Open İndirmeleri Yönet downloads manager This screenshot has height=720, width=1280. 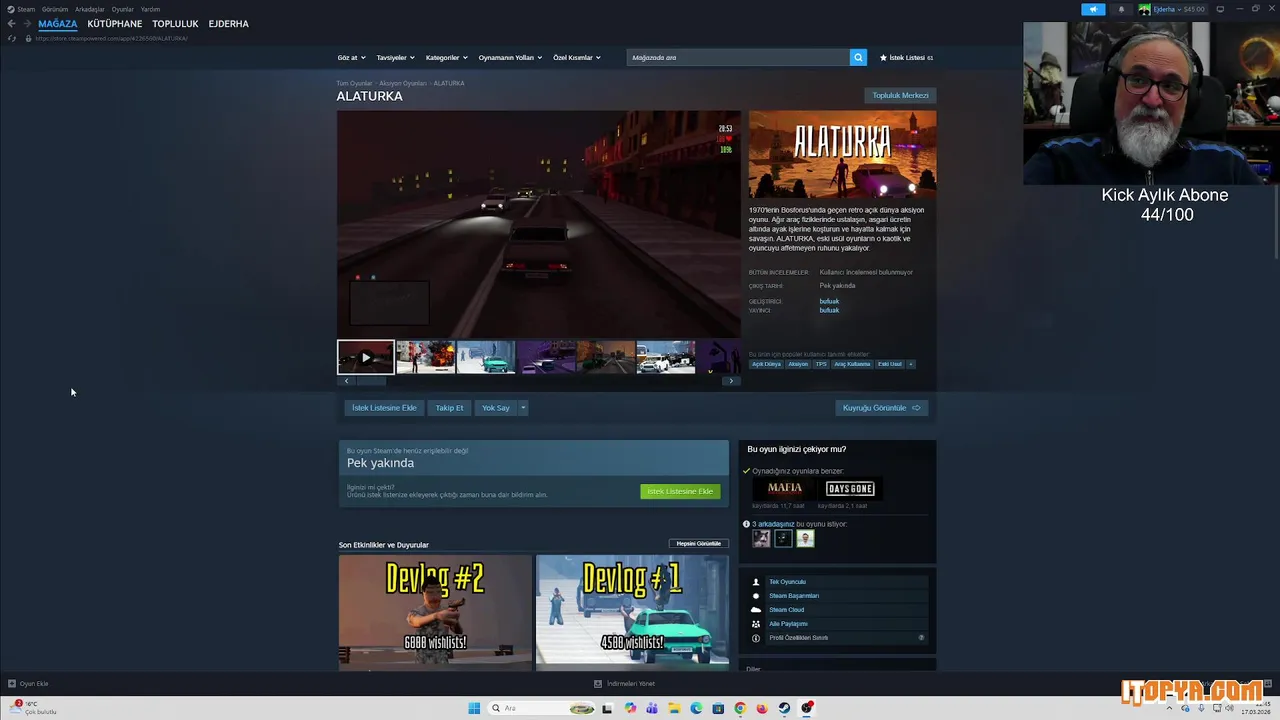(625, 684)
